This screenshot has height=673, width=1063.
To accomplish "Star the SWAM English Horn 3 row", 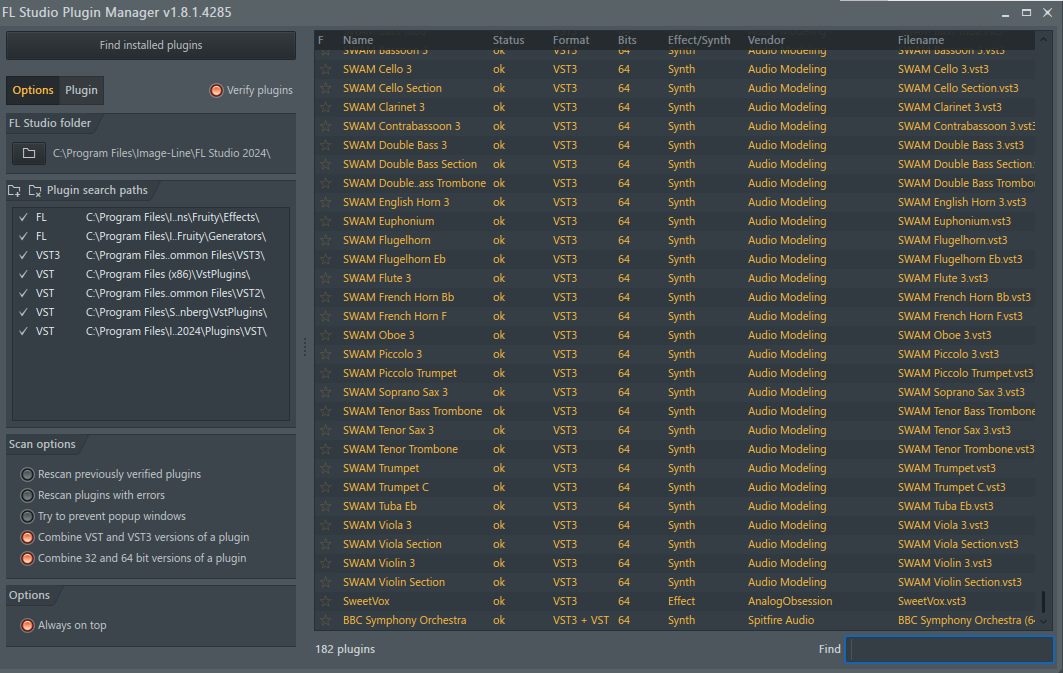I will [x=326, y=202].
